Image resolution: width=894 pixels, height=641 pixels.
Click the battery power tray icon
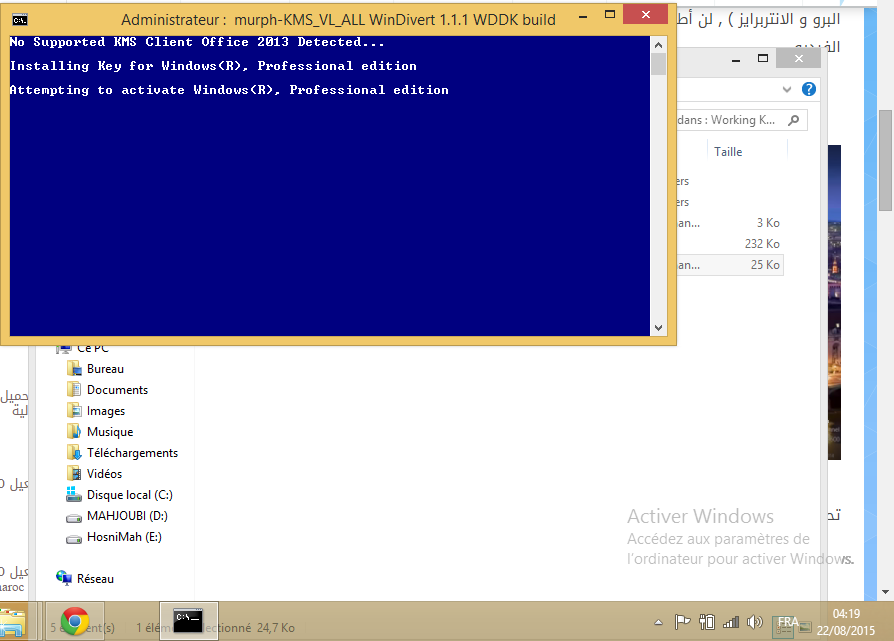707,622
